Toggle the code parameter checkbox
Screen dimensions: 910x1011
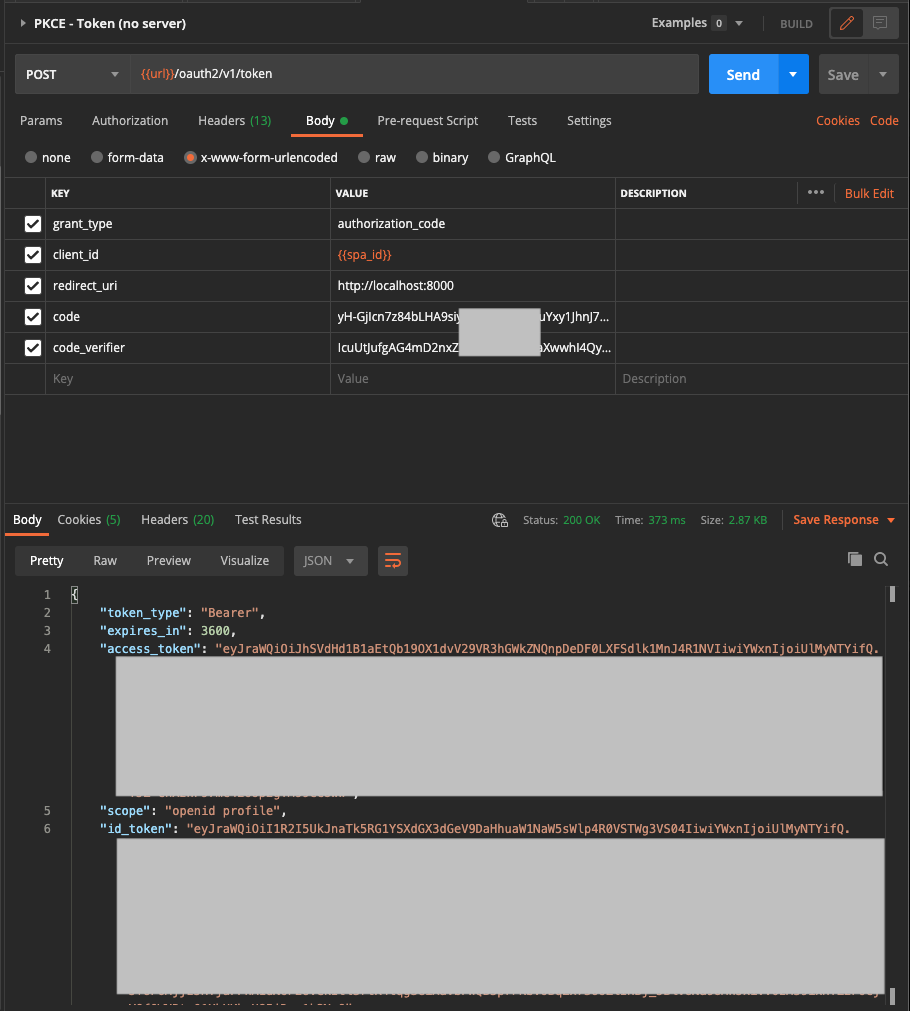[x=33, y=317]
